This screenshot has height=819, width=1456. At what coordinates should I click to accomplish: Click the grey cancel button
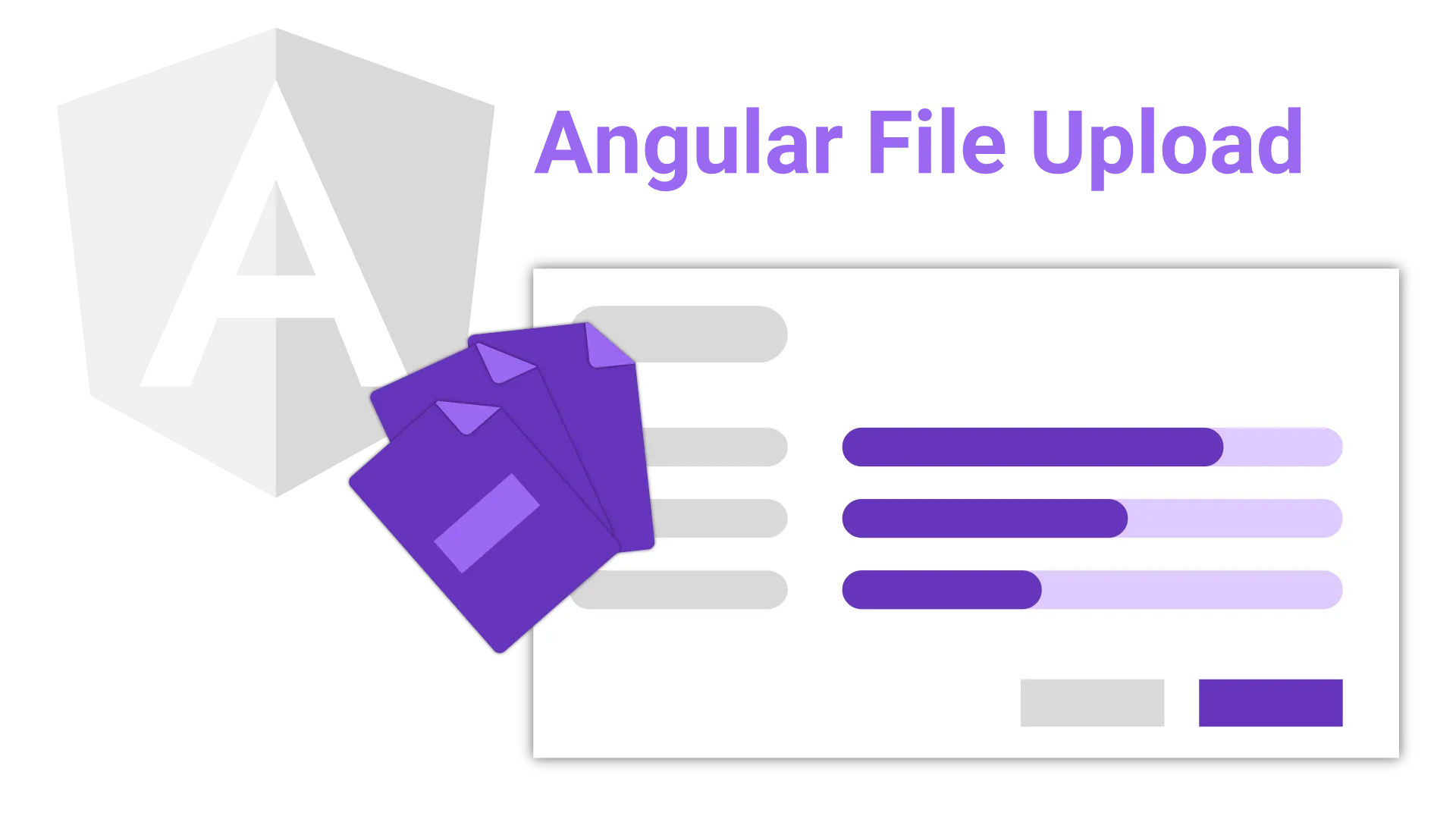pos(1092,703)
